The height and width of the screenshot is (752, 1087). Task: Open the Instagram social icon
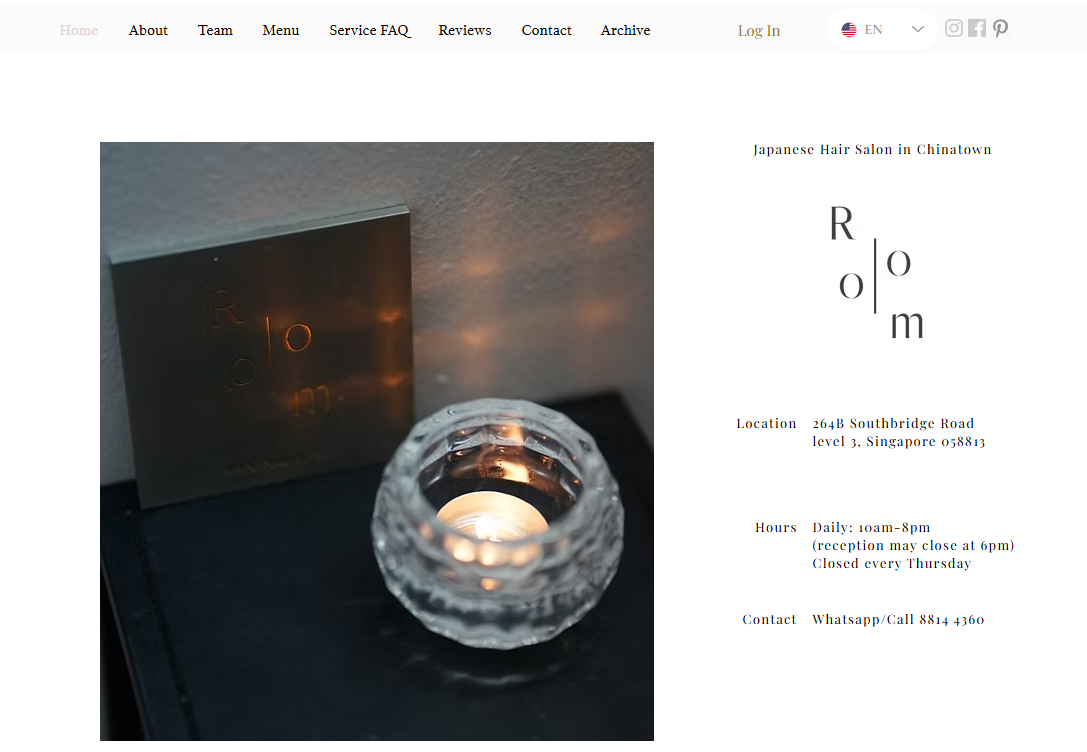(954, 28)
